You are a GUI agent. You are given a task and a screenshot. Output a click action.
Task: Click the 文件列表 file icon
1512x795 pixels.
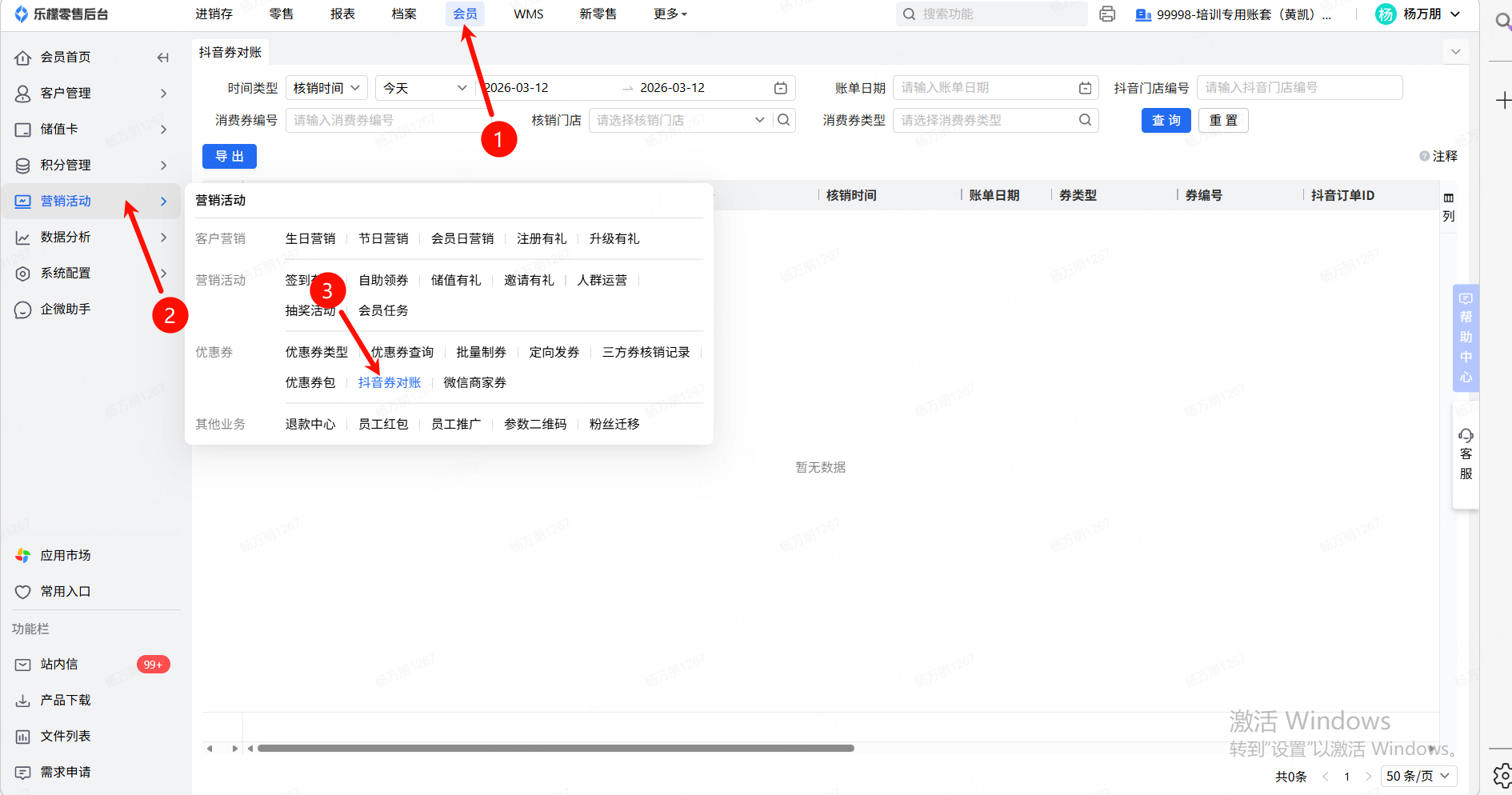click(23, 737)
